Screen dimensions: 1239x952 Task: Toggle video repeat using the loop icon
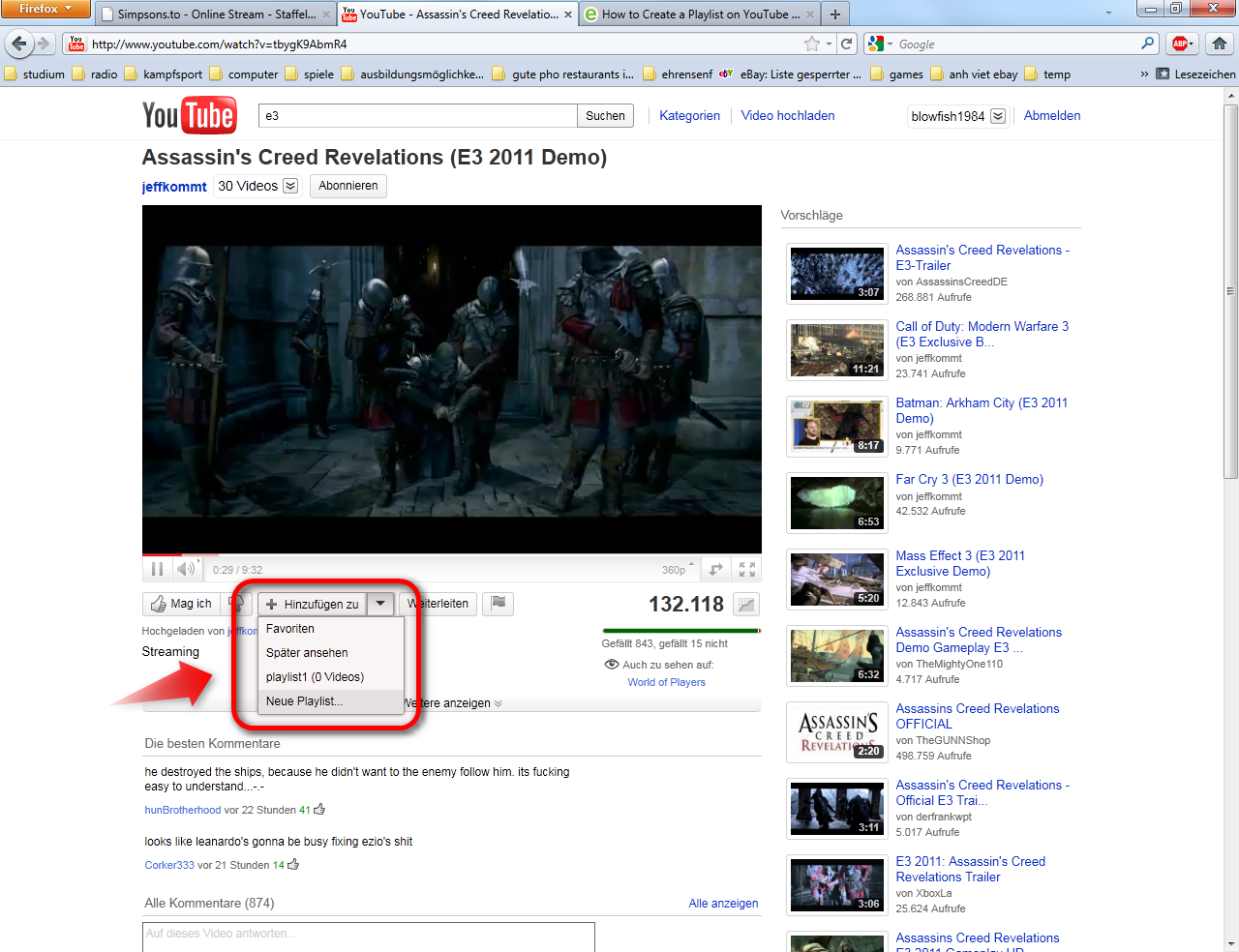click(715, 569)
